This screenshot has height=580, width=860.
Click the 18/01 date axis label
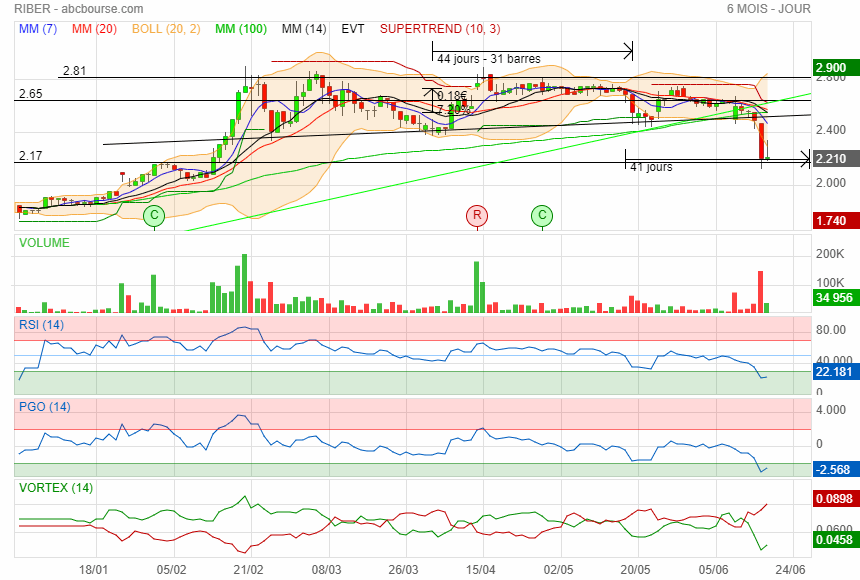[94, 570]
